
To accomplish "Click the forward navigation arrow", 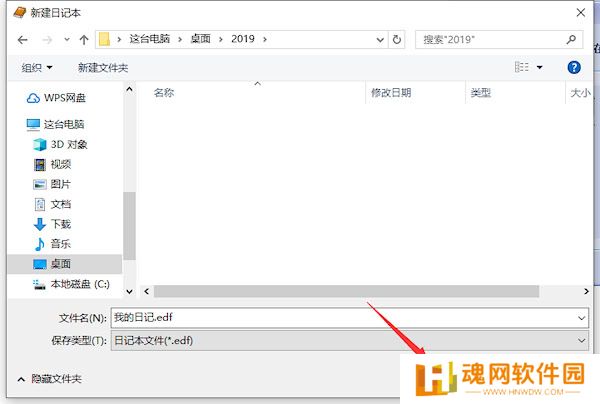I will pyautogui.click(x=47, y=40).
